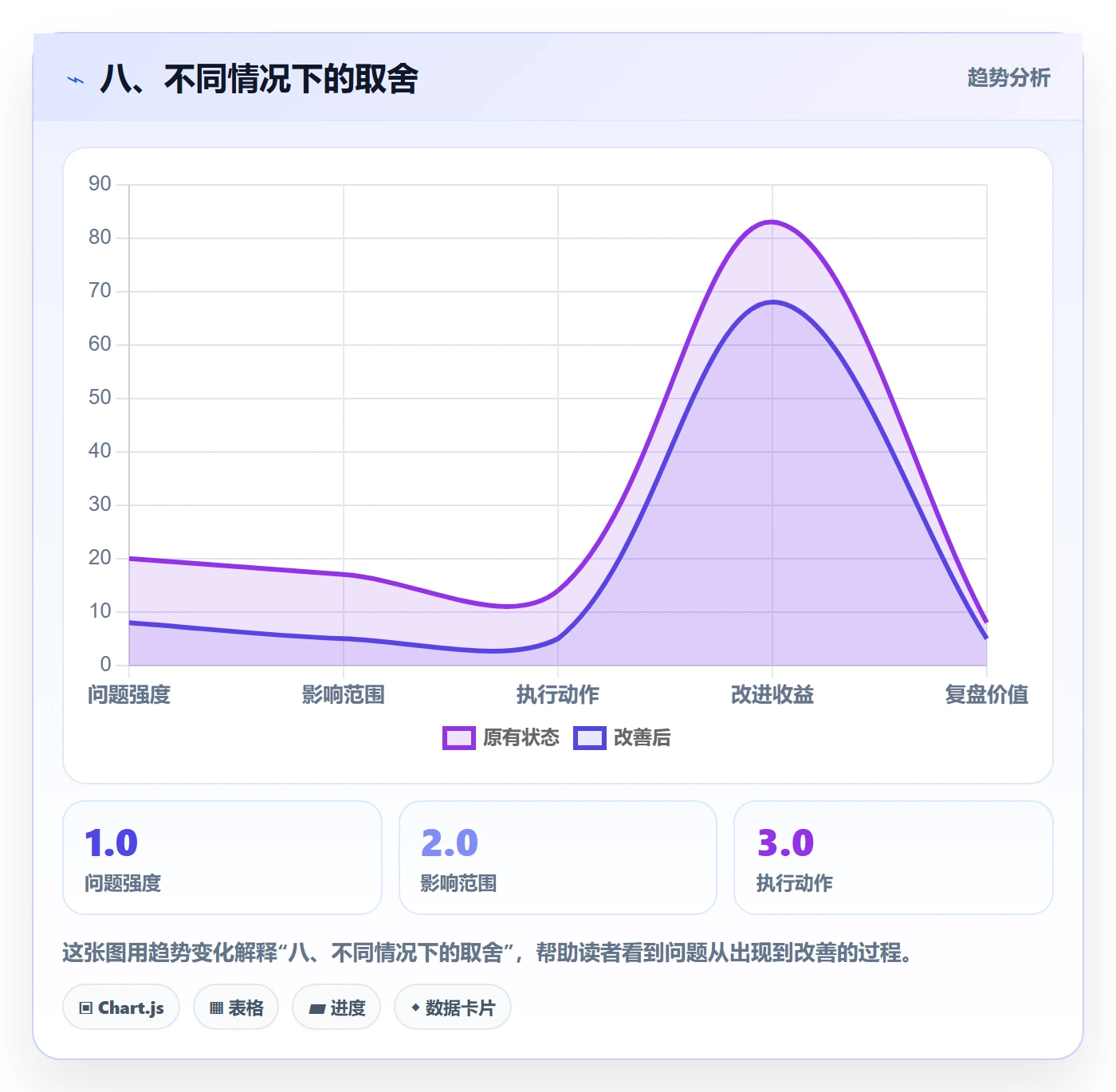
Task: Click the 90 y-axis tick label
Action: [x=100, y=184]
